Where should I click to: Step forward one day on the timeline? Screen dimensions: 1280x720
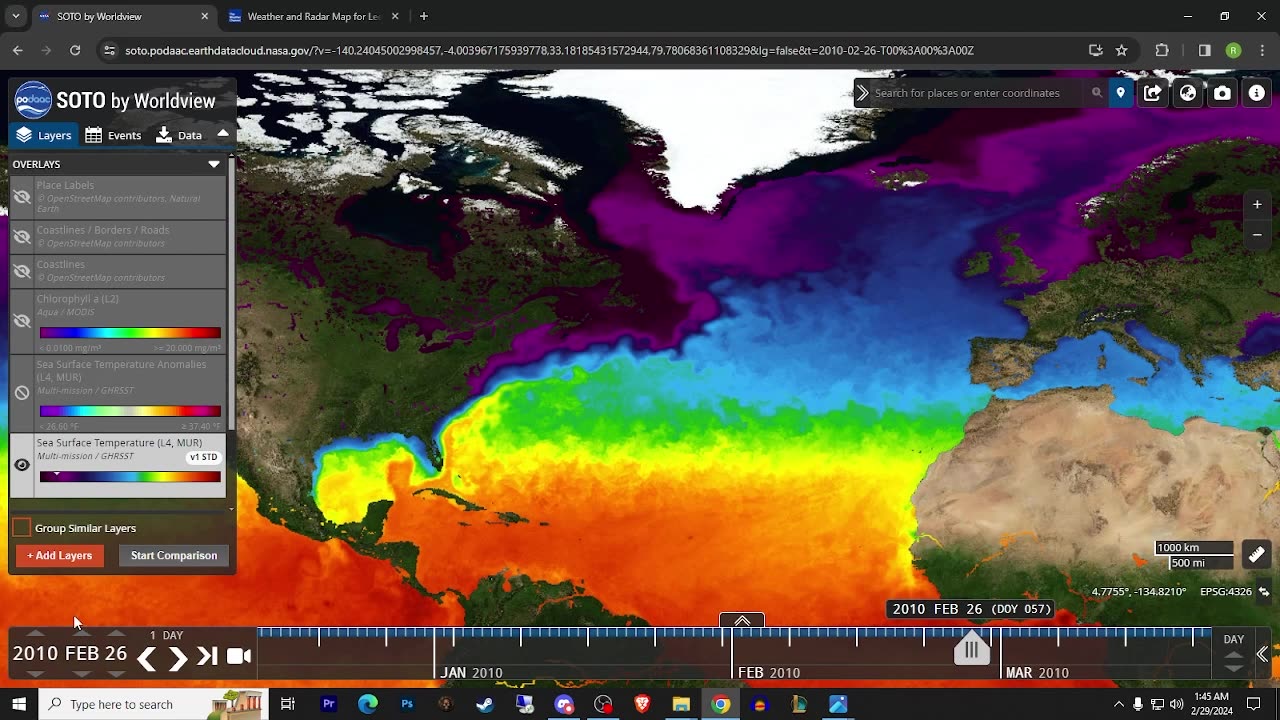coord(177,657)
